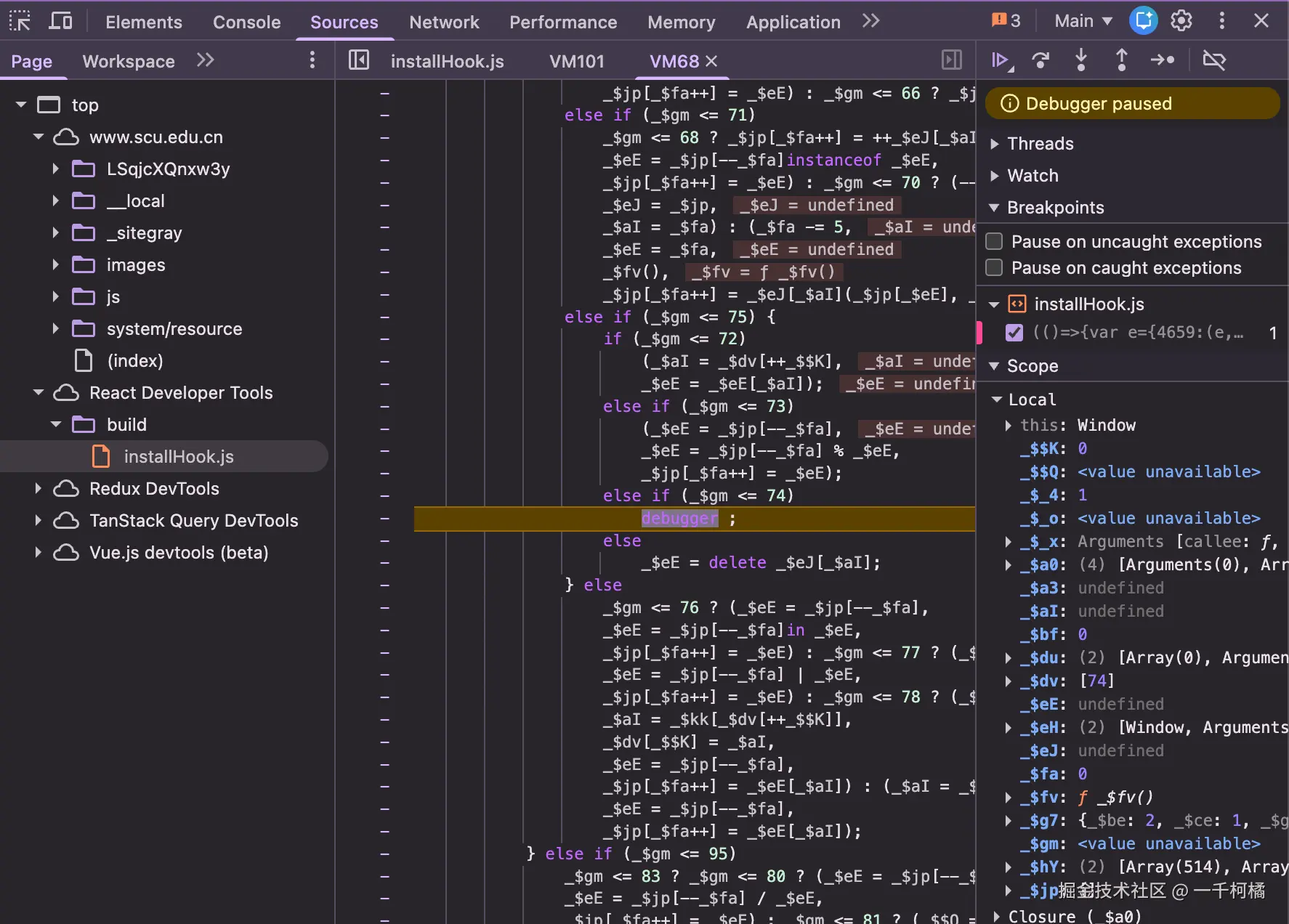Switch to the Console panel
Viewport: 1289px width, 924px height.
point(246,22)
